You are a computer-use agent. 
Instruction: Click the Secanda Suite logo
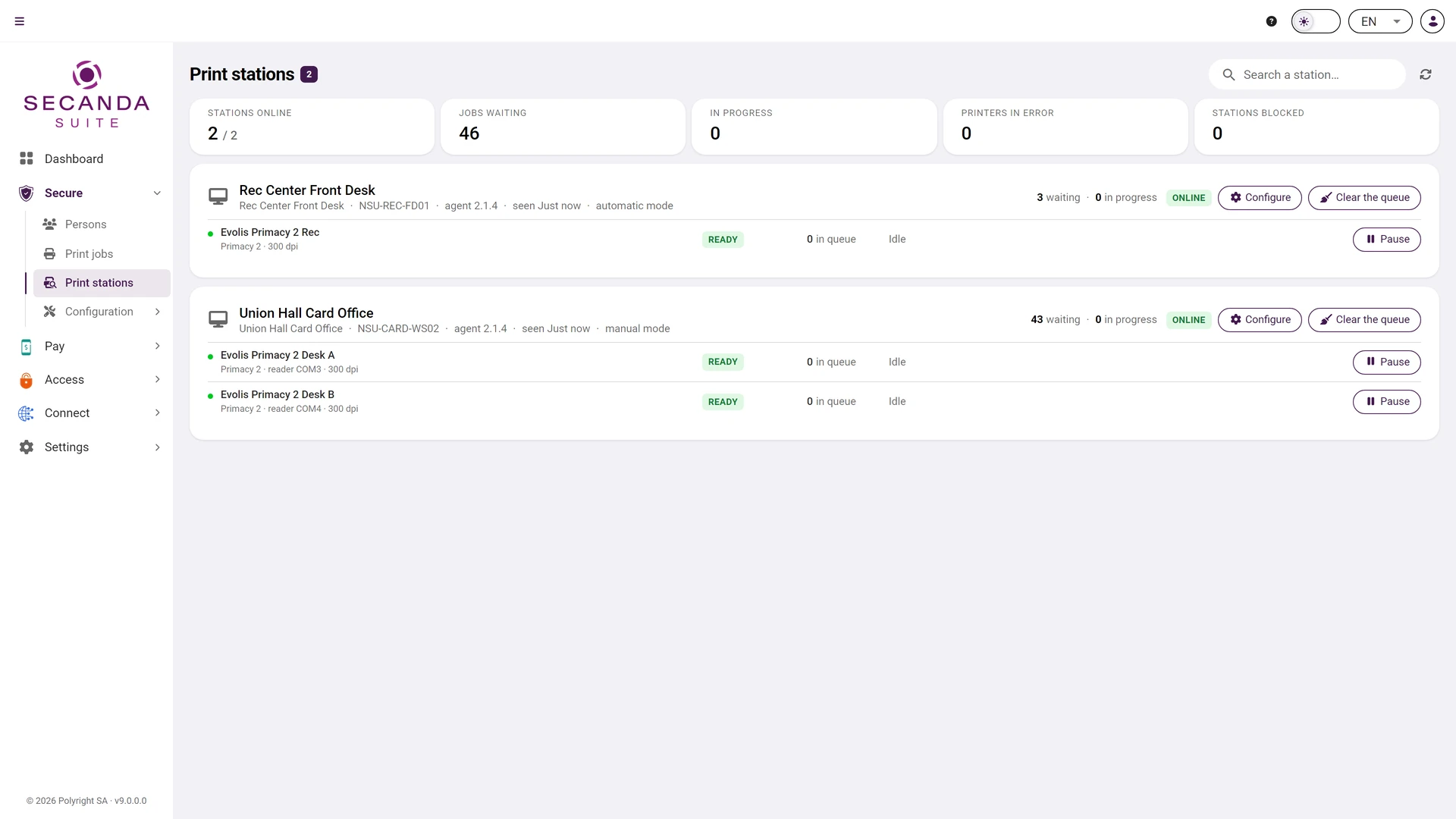86,95
